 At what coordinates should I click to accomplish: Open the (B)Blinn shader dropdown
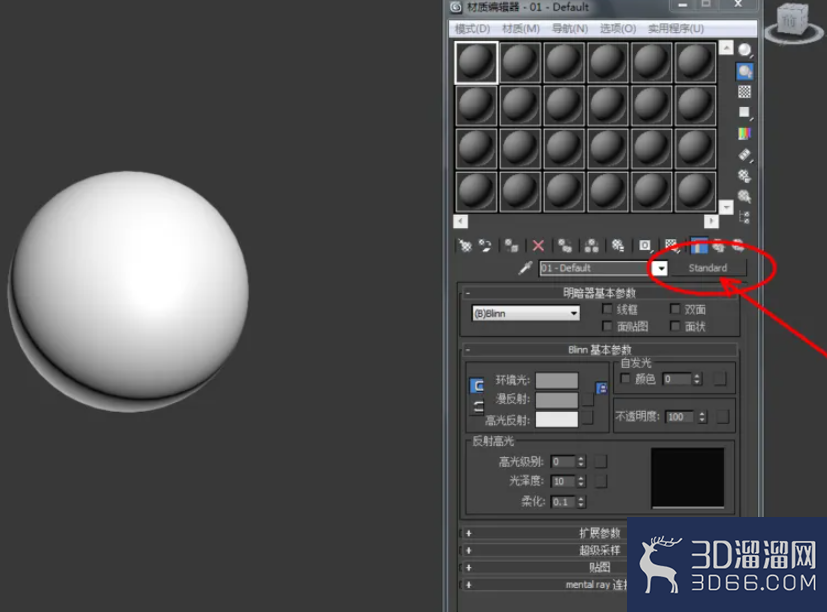coord(526,313)
